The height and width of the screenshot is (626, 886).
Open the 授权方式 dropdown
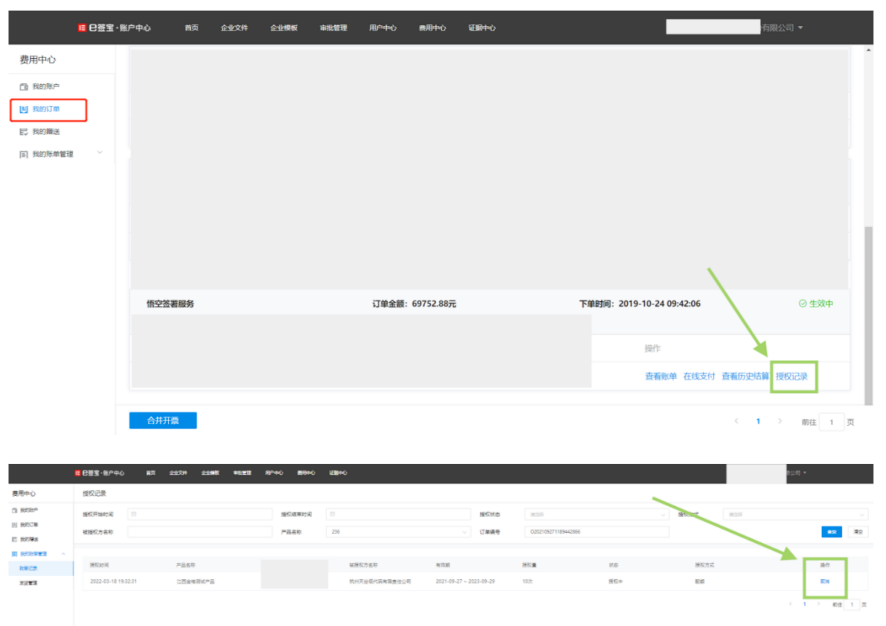(795, 514)
